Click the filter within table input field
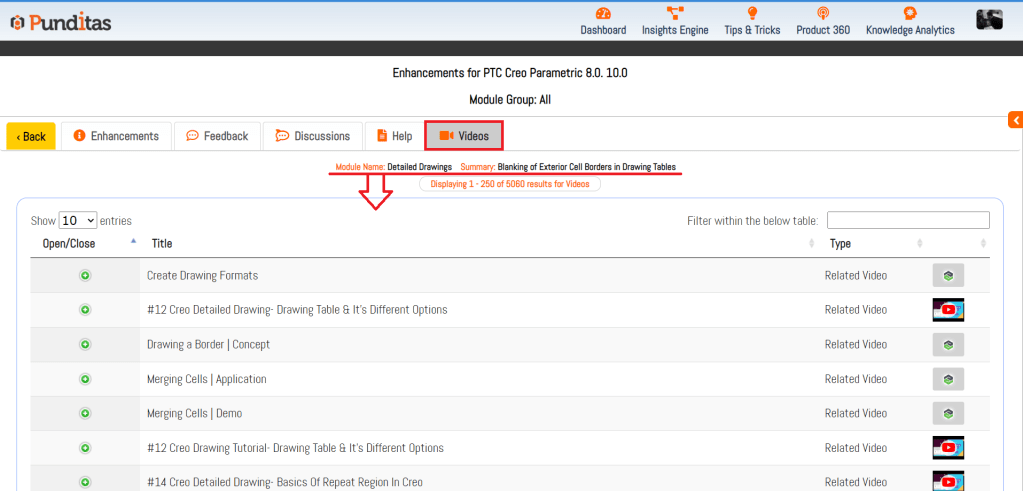 (907, 221)
